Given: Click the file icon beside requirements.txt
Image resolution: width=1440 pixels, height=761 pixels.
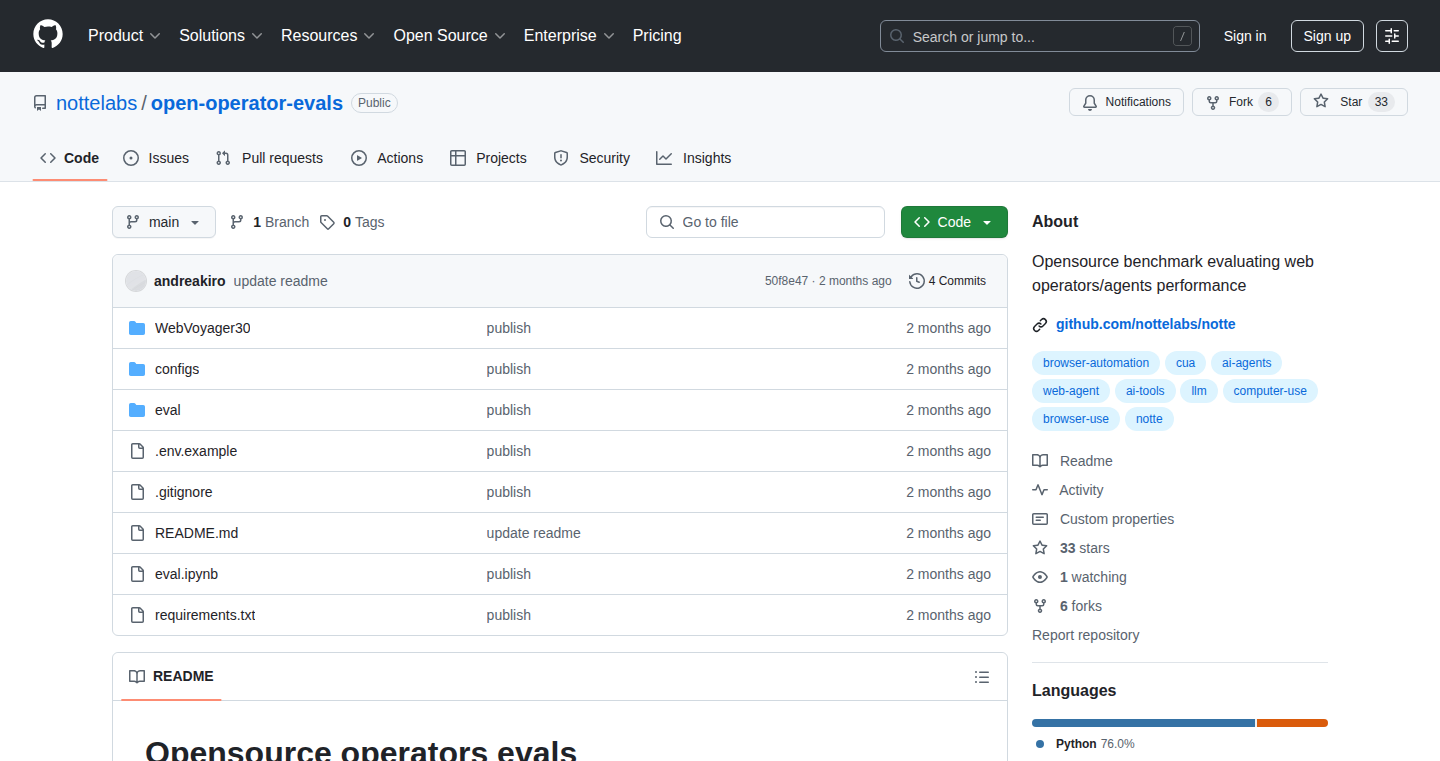Looking at the screenshot, I should (137, 615).
